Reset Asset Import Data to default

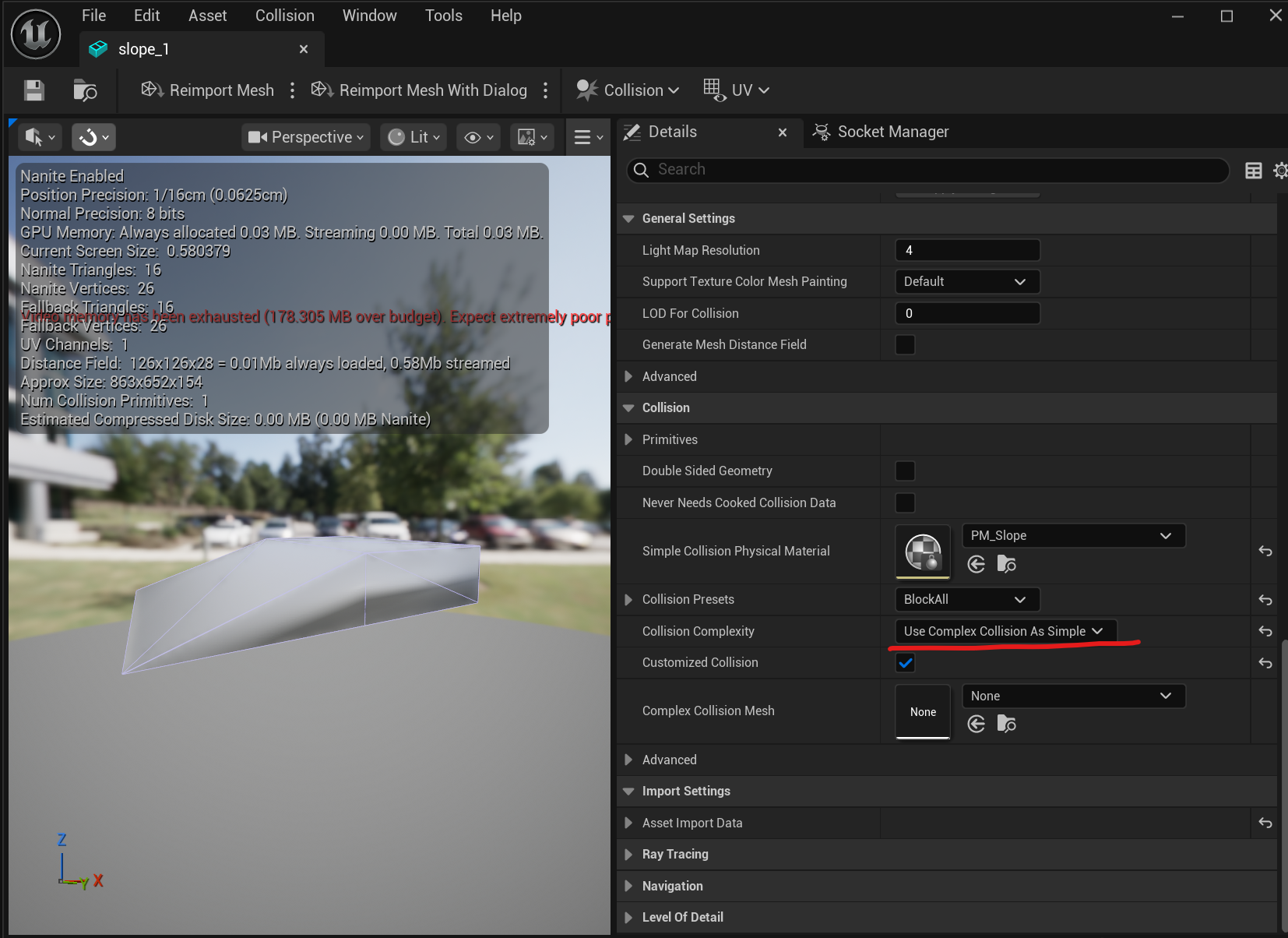click(x=1265, y=823)
